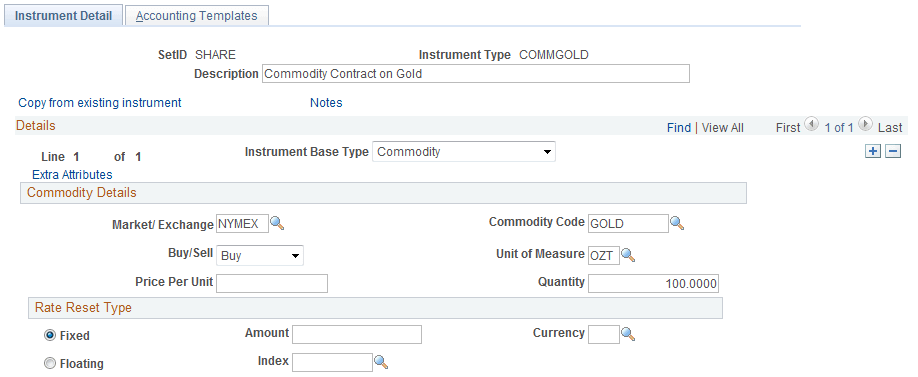Open Market/Exchange lookup magnifier
The width and height of the screenshot is (918, 377).
click(x=277, y=223)
